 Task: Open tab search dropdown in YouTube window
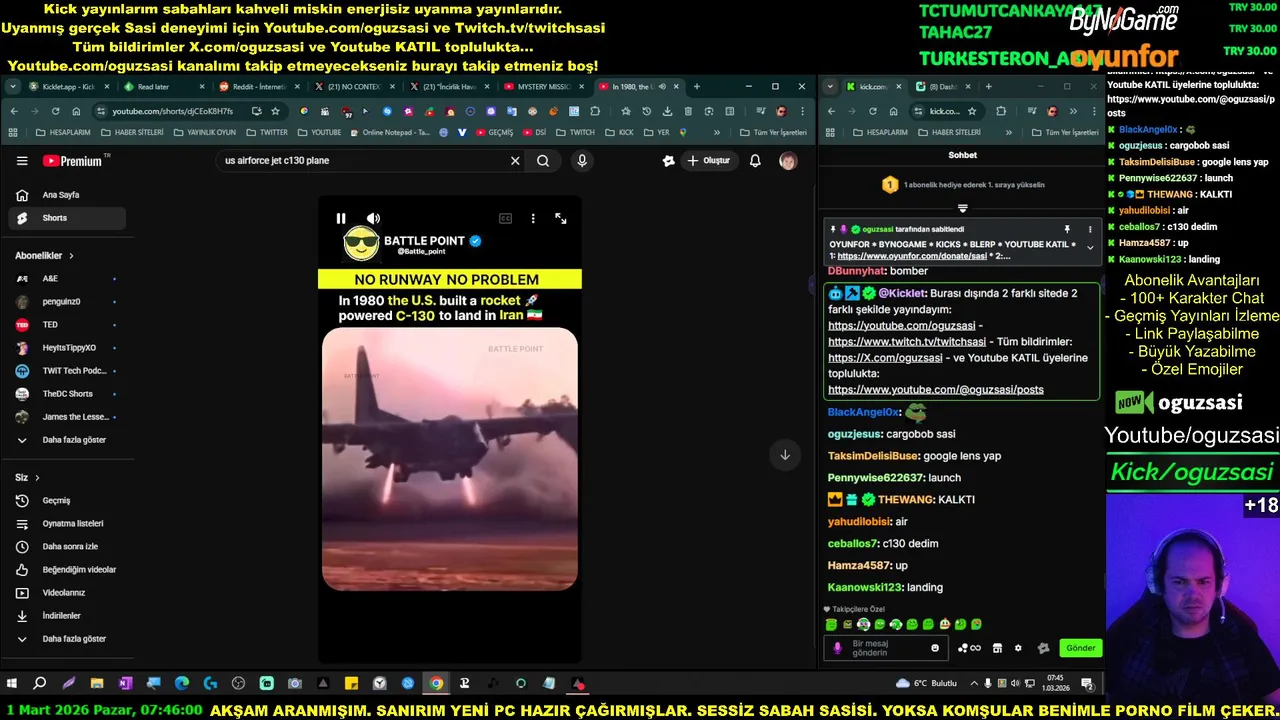[13, 87]
